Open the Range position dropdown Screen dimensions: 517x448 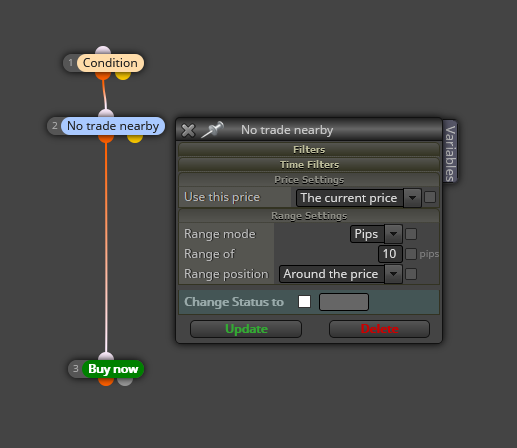(340, 274)
